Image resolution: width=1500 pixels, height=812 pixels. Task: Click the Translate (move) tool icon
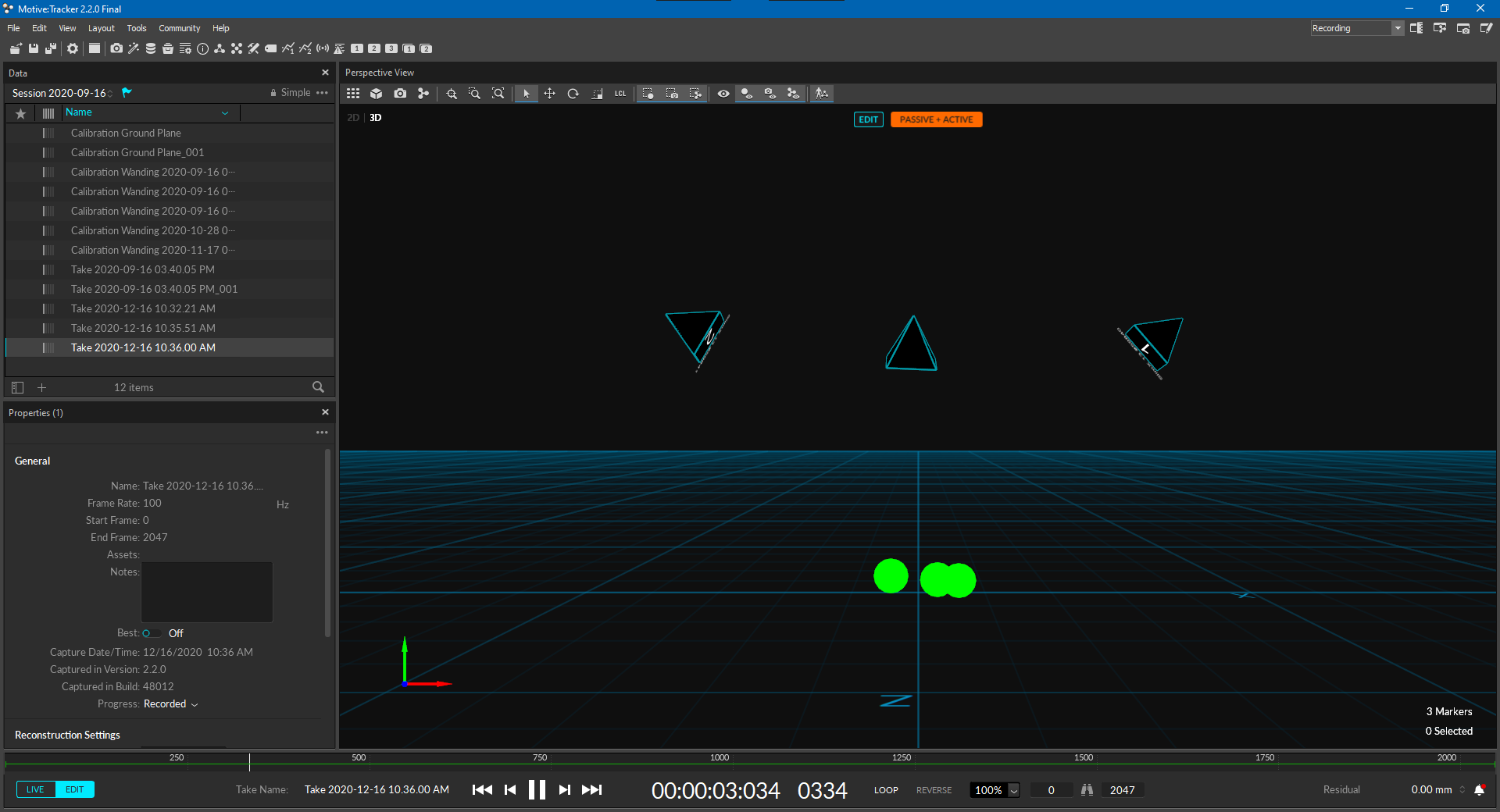tap(549, 94)
